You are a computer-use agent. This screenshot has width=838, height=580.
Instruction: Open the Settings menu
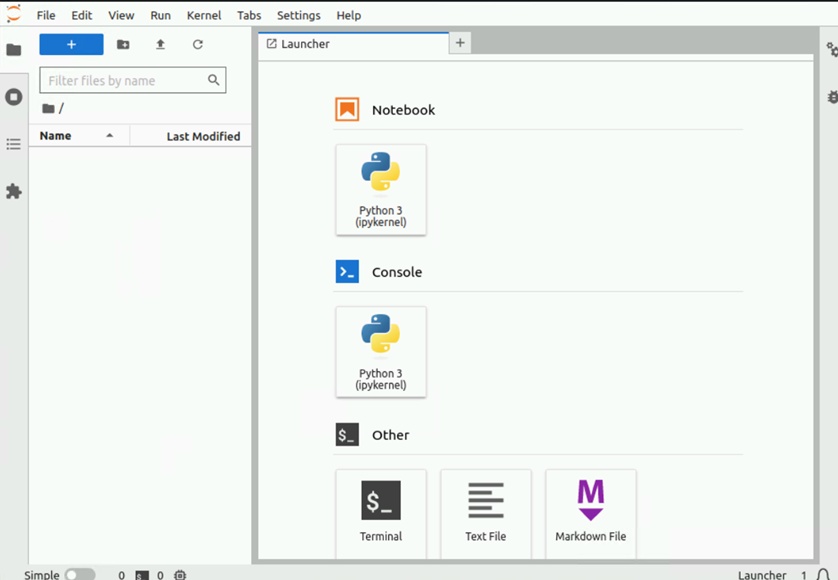coord(299,16)
